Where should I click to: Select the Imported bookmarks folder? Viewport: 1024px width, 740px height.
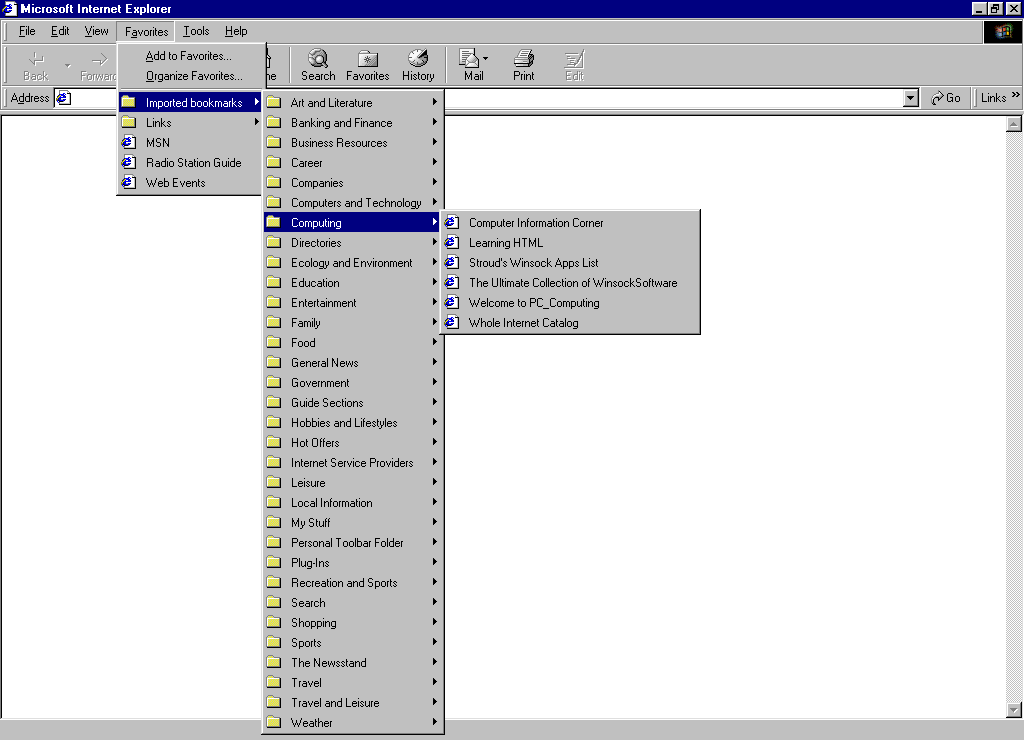tap(191, 103)
